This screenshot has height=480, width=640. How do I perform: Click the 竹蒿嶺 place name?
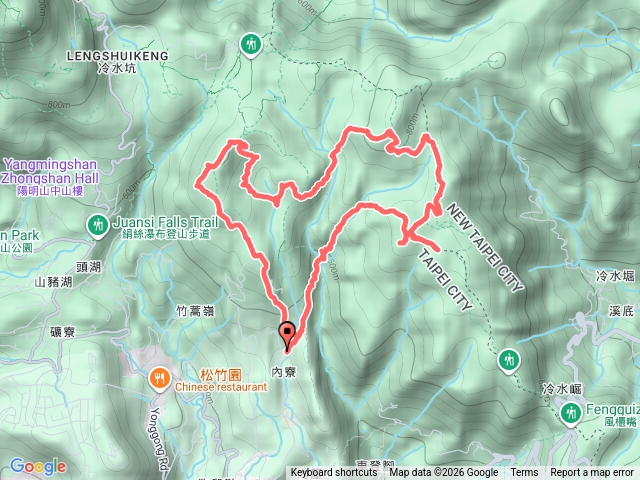coord(195,311)
